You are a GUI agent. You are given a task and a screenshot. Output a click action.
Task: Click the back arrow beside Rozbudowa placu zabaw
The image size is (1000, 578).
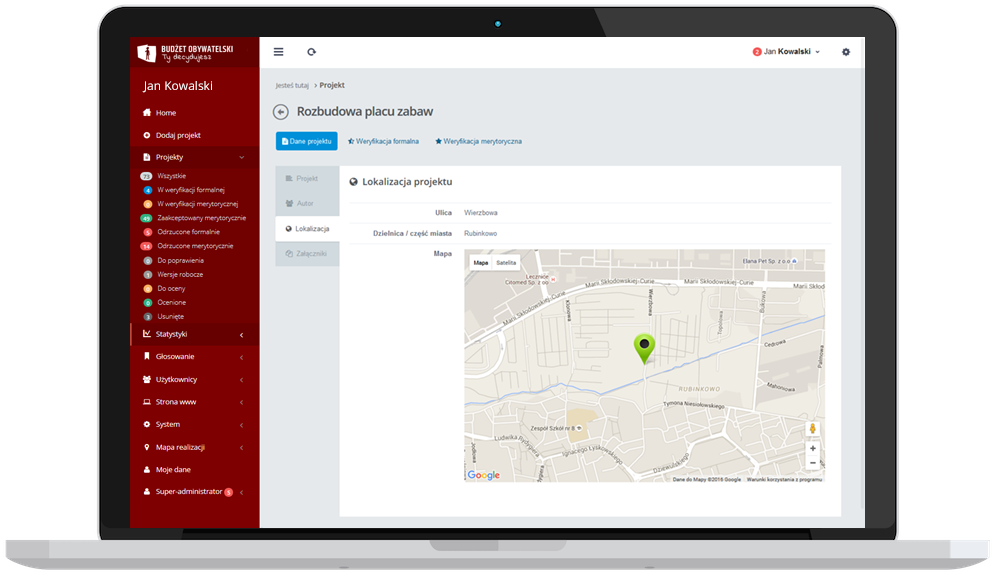click(x=281, y=112)
